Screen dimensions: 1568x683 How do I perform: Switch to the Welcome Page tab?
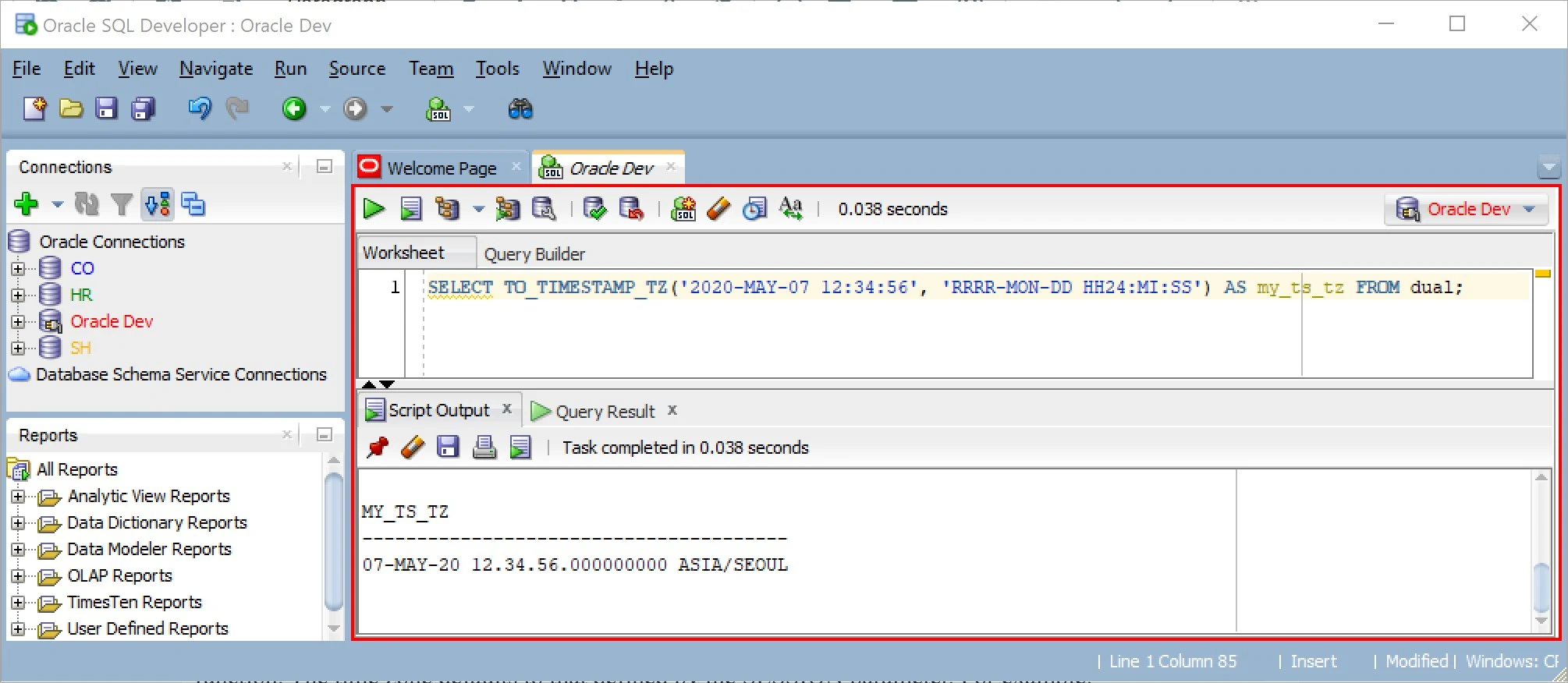(442, 168)
